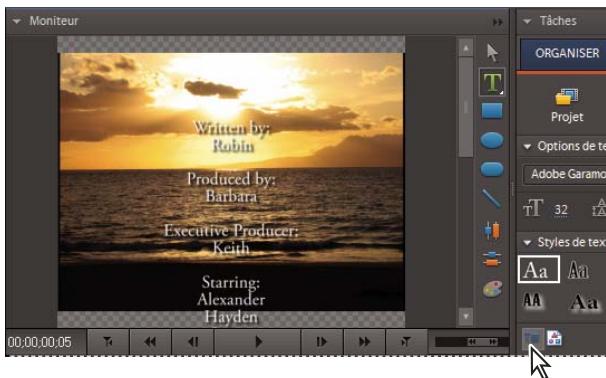606x378 pixels.
Task: Click the 'Alexander' credit text
Action: click(x=231, y=300)
